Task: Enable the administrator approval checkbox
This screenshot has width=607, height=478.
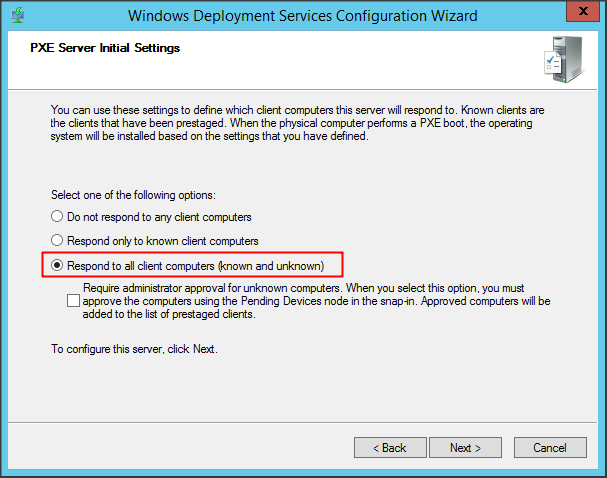Action: click(74, 299)
